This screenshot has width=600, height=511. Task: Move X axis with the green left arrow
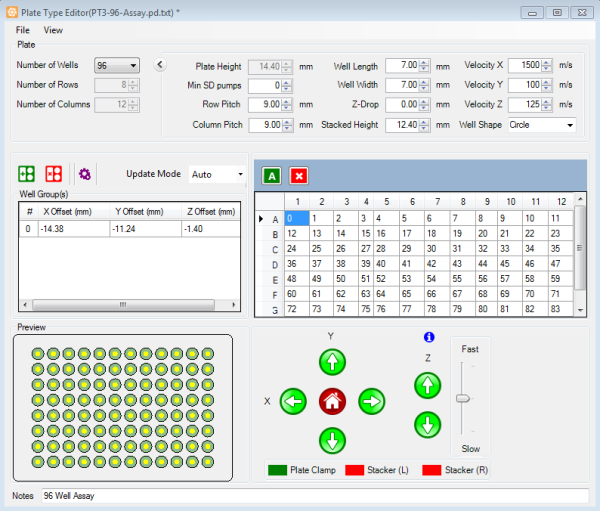(x=293, y=402)
